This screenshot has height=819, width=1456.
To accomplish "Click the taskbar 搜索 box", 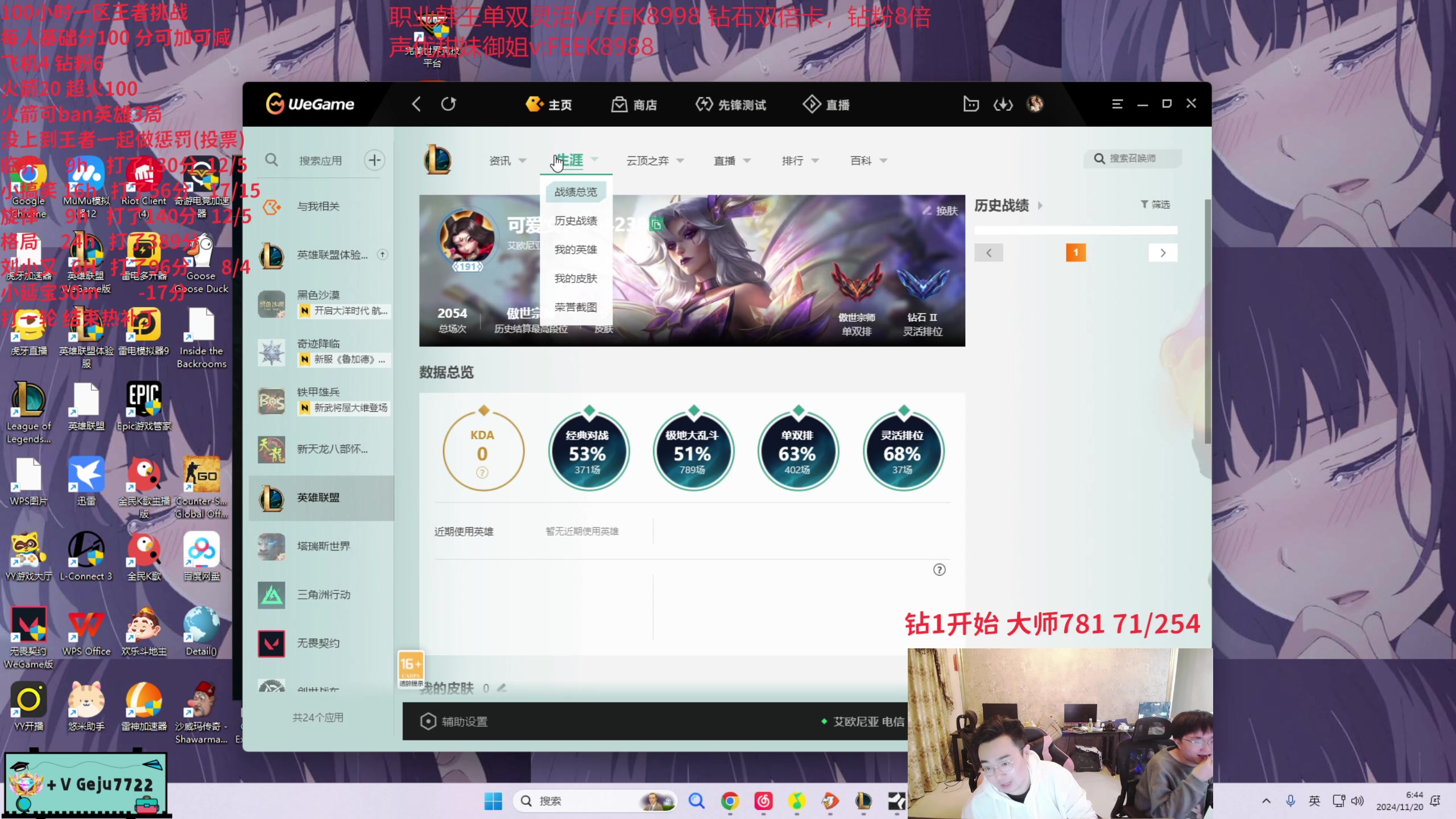I will (x=595, y=801).
